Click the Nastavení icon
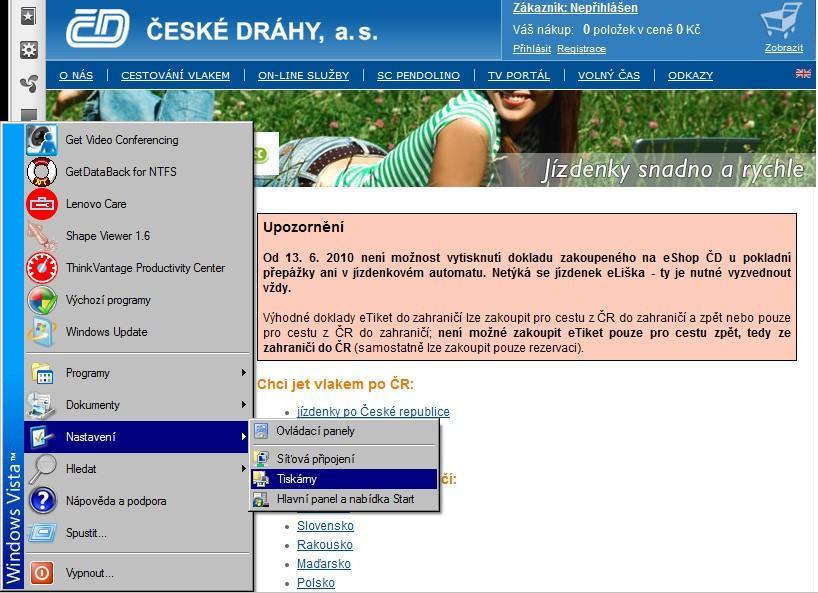Screen dimensions: 818x593 point(42,437)
